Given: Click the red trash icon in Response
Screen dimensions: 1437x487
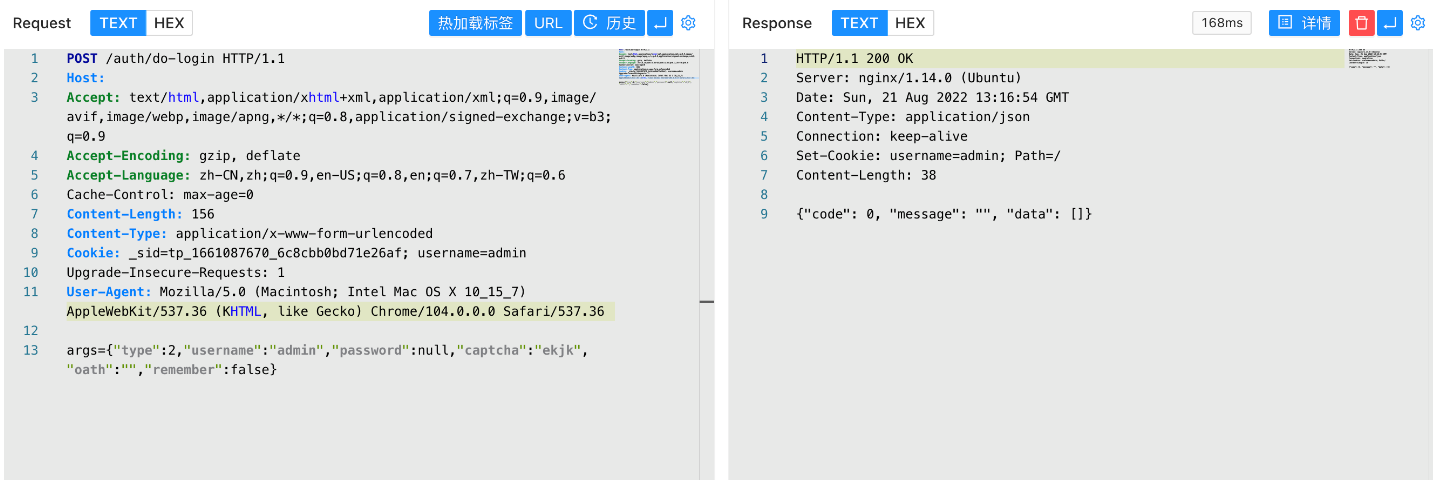Looking at the screenshot, I should pos(1361,23).
